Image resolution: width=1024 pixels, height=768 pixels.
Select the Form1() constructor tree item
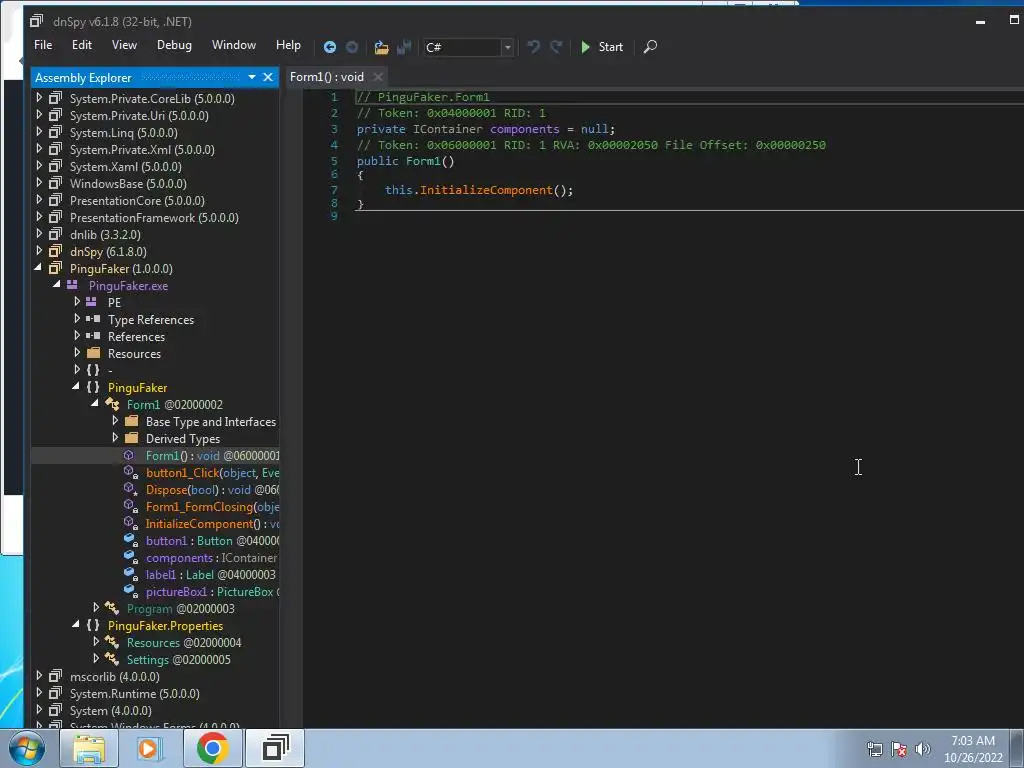212,456
